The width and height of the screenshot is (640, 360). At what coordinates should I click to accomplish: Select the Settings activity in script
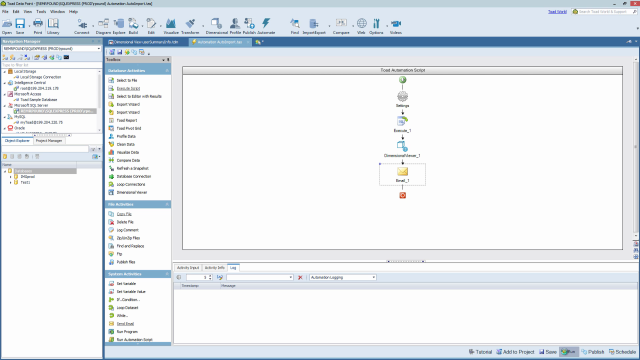[402, 99]
